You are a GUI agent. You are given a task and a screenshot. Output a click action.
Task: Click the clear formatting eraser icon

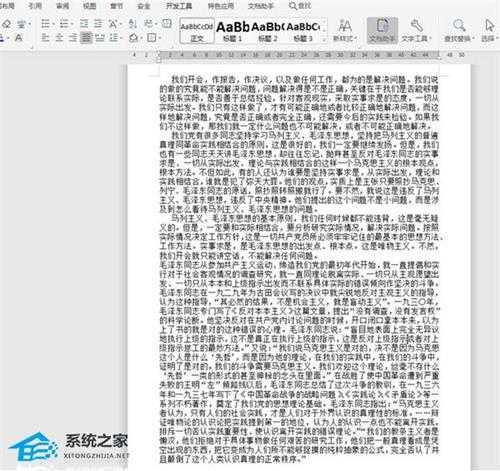[7, 24]
